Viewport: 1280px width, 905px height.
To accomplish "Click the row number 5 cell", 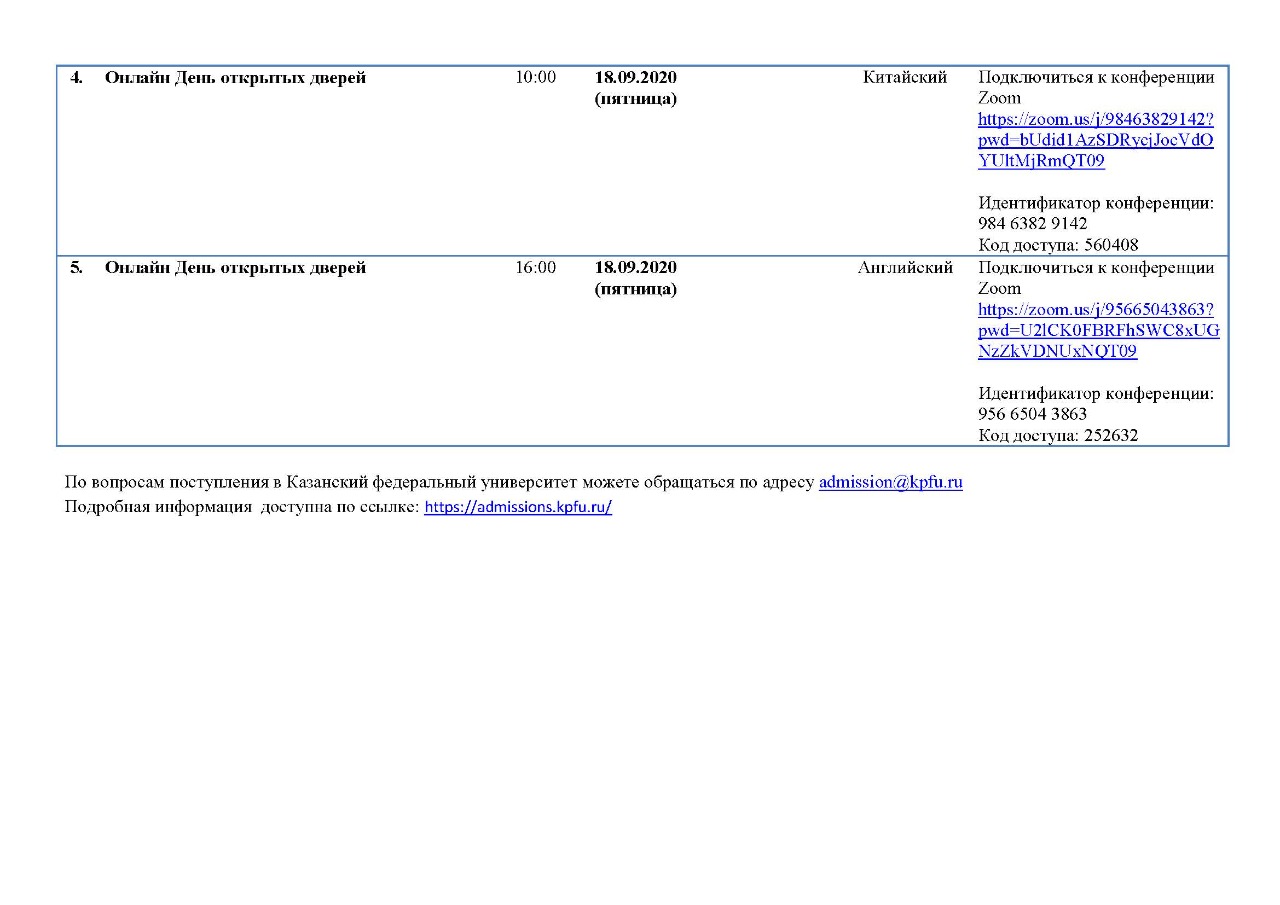I will coord(76,268).
